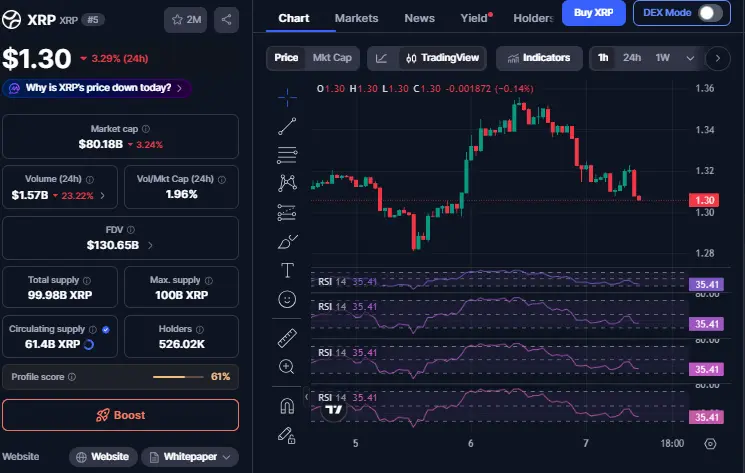
Task: Click next arrow on chart toolbar
Action: (717, 58)
